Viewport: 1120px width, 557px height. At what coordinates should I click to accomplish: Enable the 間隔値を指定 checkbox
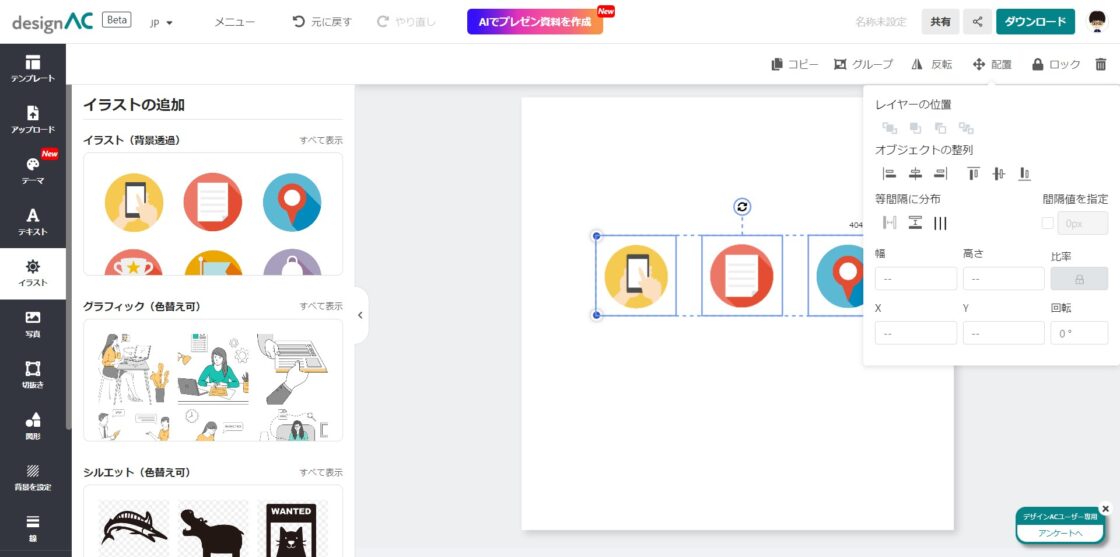coord(1047,223)
